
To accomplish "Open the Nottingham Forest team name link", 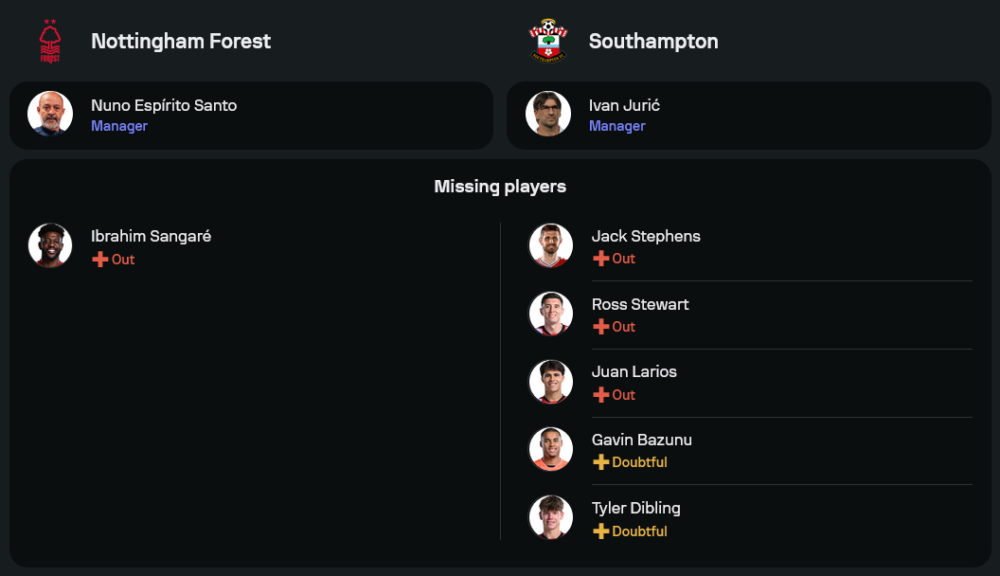I will coord(181,41).
